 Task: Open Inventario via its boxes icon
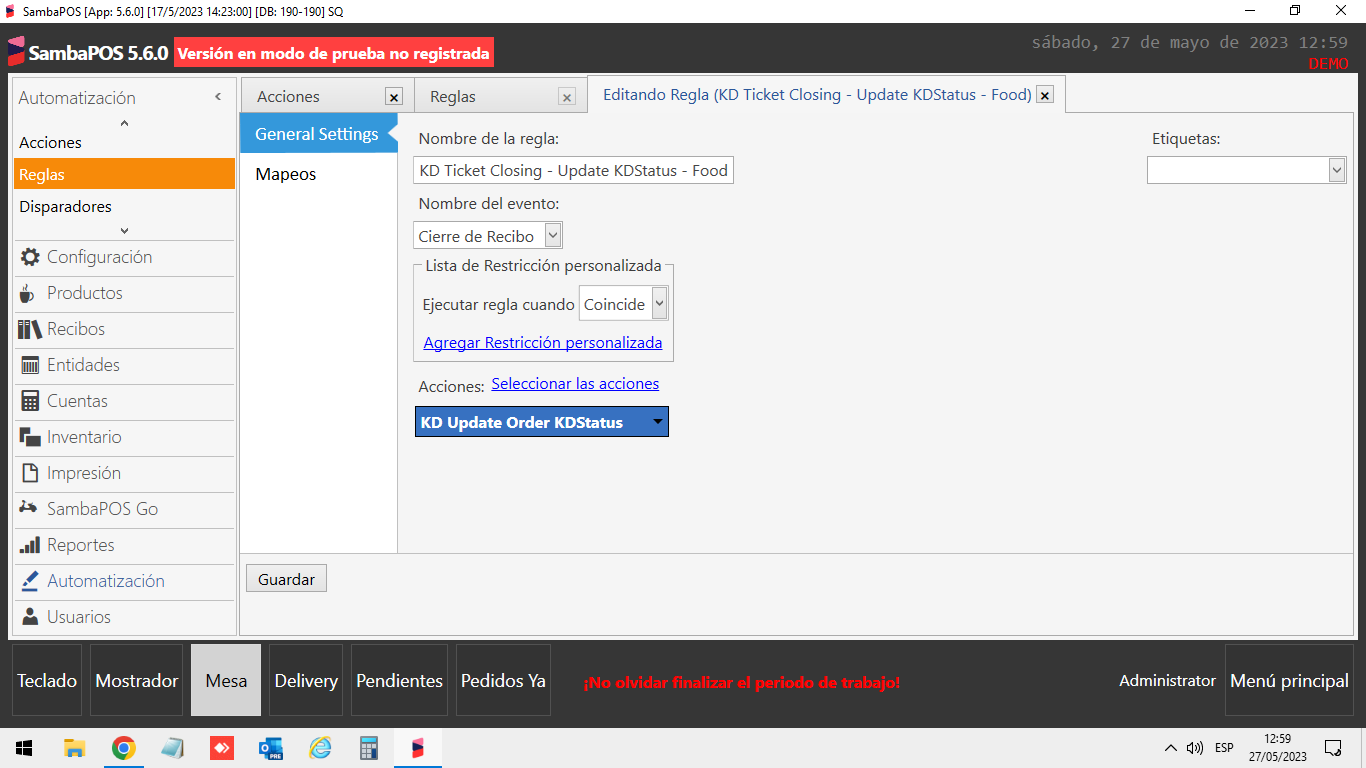point(30,437)
